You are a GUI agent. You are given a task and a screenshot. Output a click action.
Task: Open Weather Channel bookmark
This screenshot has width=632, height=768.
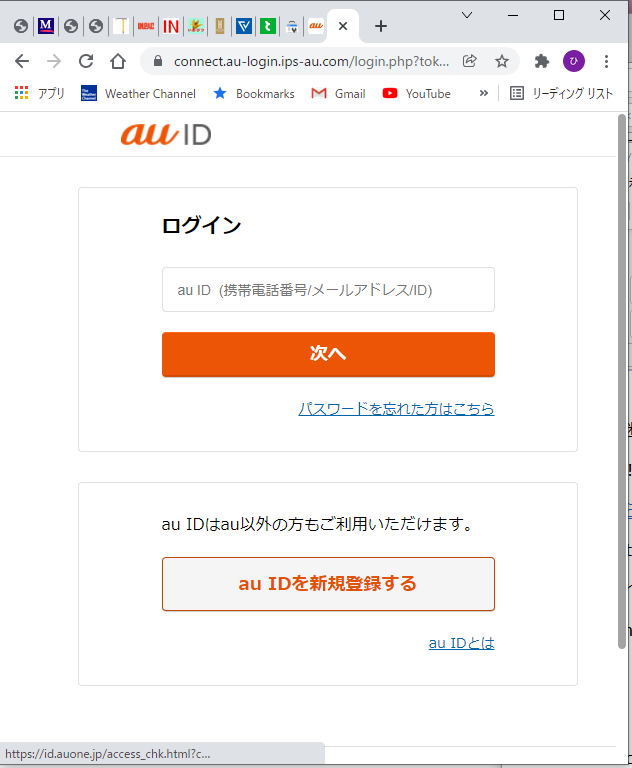pyautogui.click(x=138, y=93)
